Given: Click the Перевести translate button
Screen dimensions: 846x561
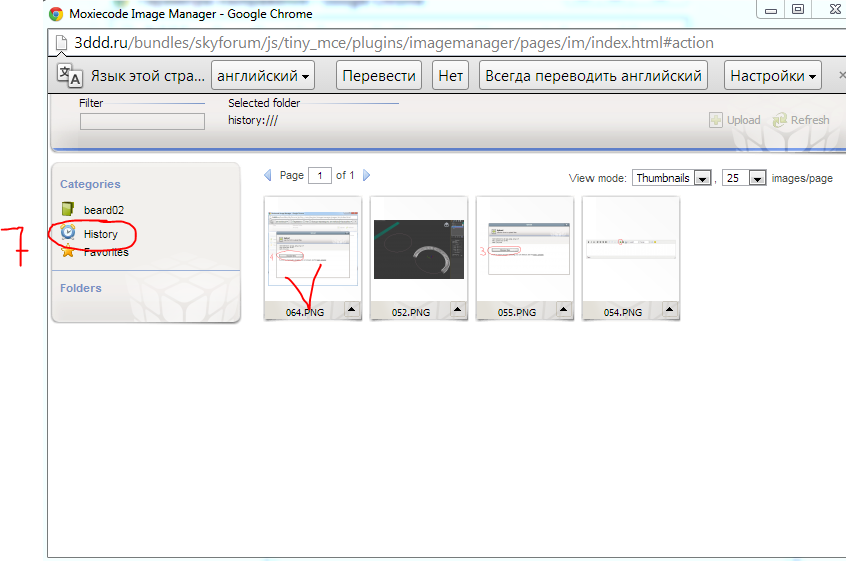Looking at the screenshot, I should 379,76.
